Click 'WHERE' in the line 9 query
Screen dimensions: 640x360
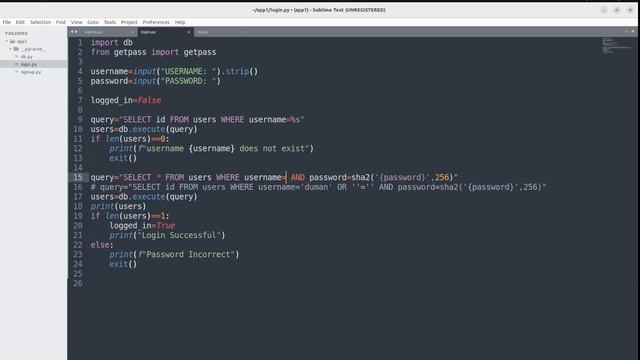232,120
